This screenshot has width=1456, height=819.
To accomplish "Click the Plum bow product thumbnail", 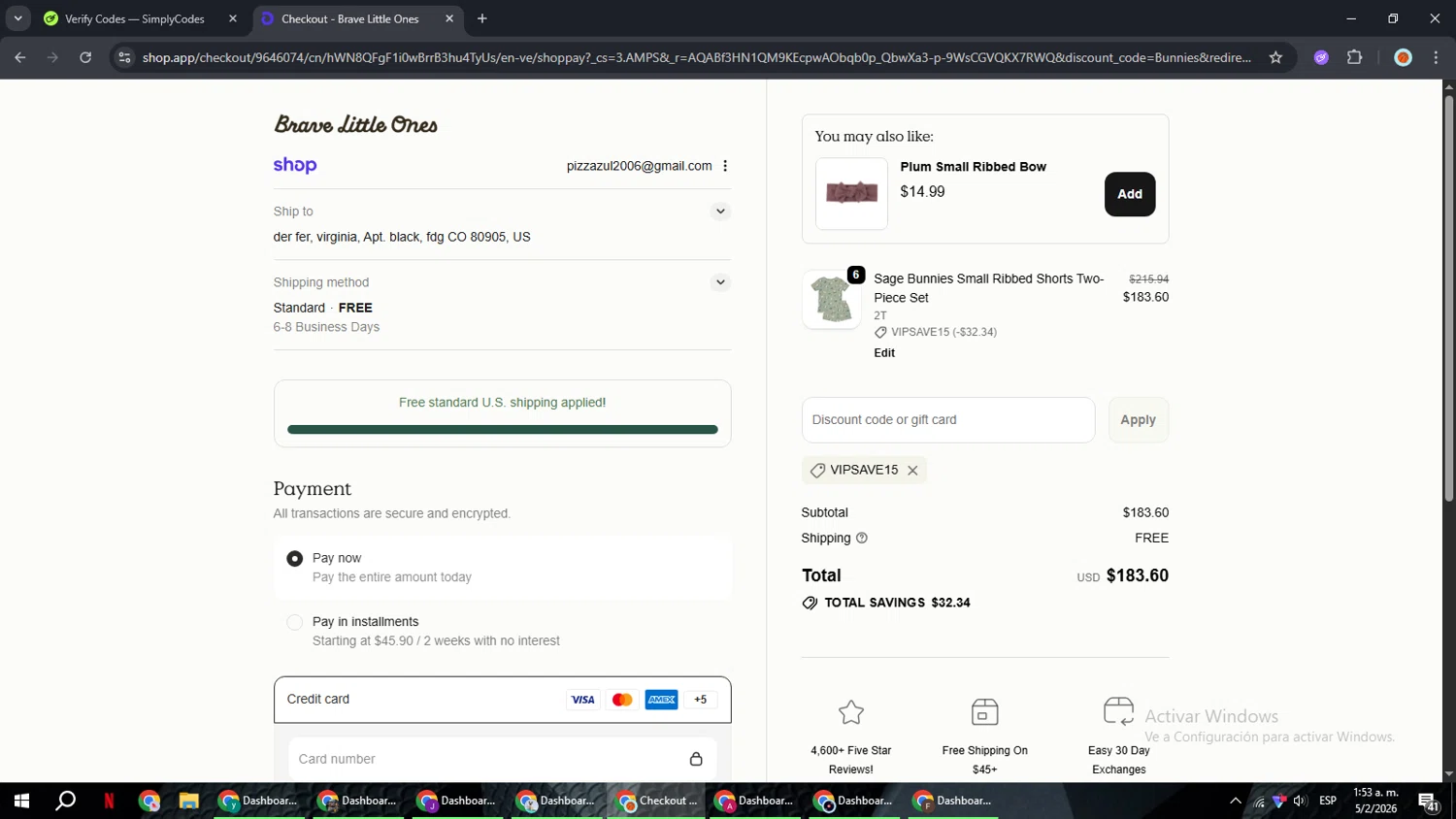I will [851, 194].
